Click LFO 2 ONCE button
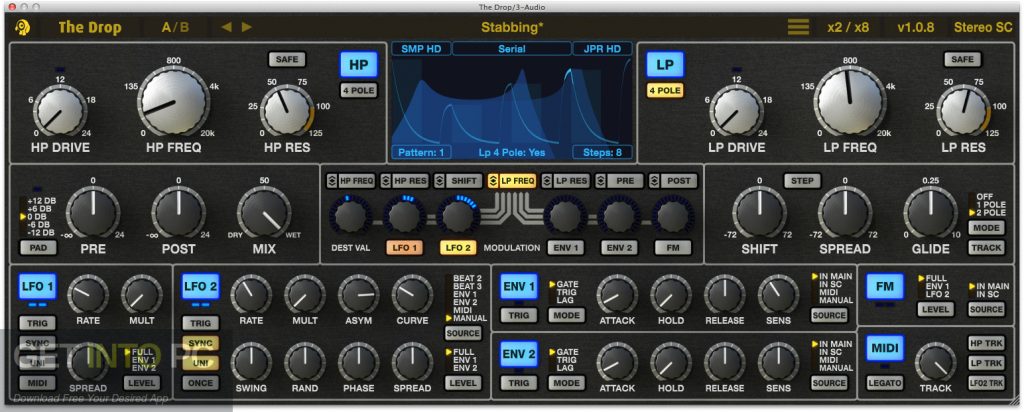The image size is (1024, 412). click(x=200, y=383)
